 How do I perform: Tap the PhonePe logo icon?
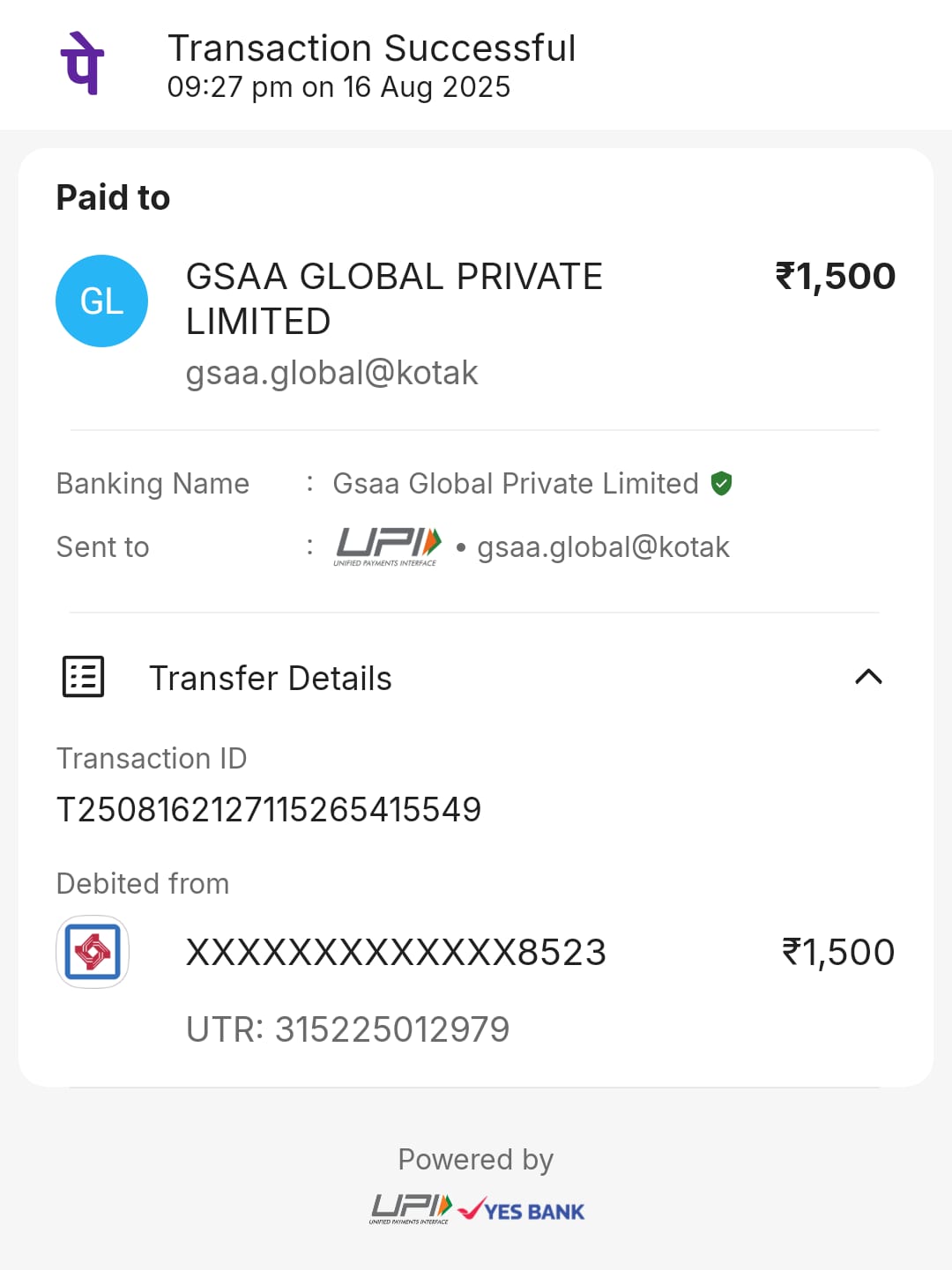coord(83,63)
